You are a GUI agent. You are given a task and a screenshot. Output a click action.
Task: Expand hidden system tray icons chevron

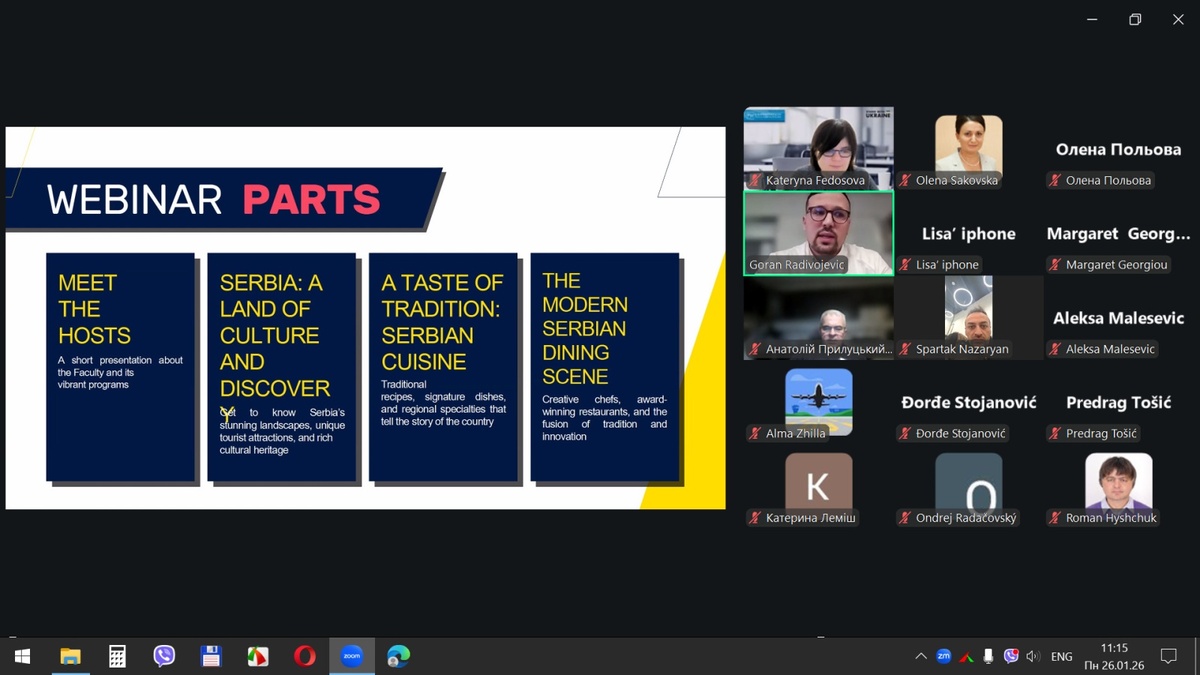click(x=920, y=656)
